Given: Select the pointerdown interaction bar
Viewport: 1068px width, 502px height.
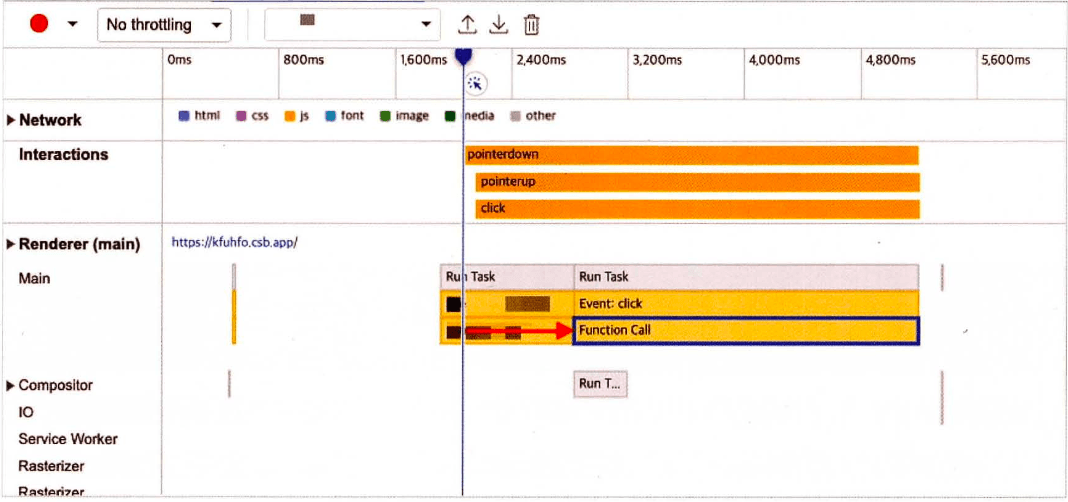Looking at the screenshot, I should [x=691, y=155].
